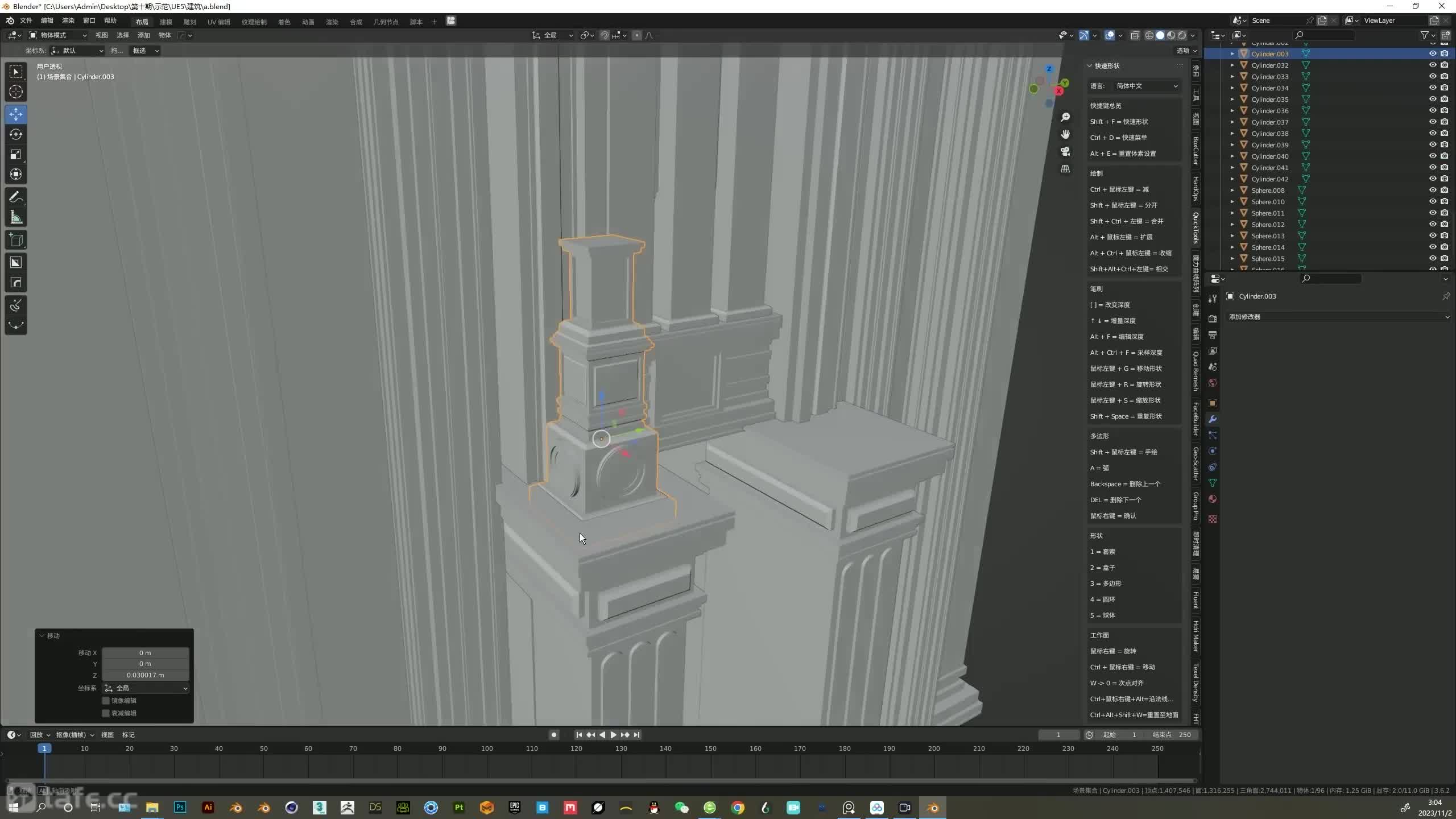Select Cylinder.040 in the outliner
Image resolution: width=1456 pixels, height=819 pixels.
[1269, 156]
